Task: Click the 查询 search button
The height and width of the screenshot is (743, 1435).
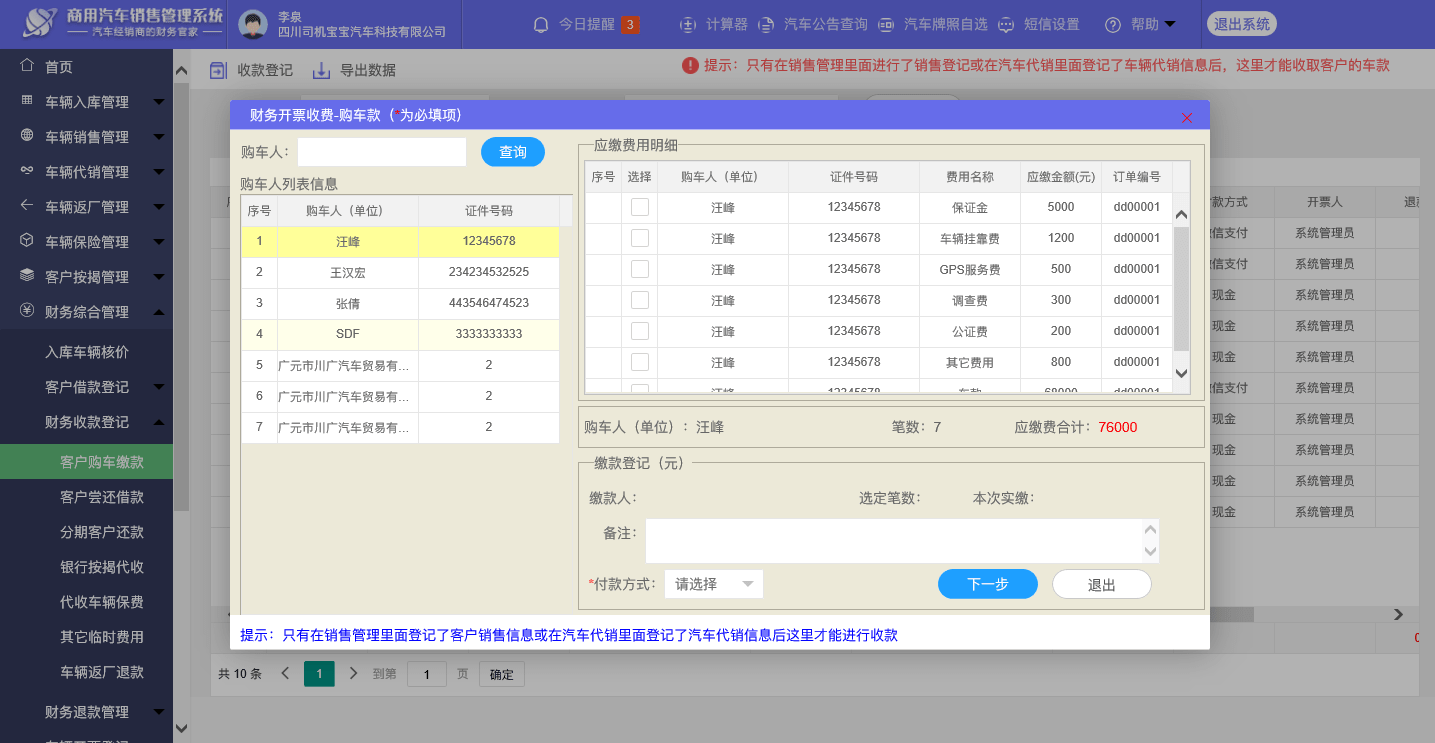Action: (x=513, y=152)
